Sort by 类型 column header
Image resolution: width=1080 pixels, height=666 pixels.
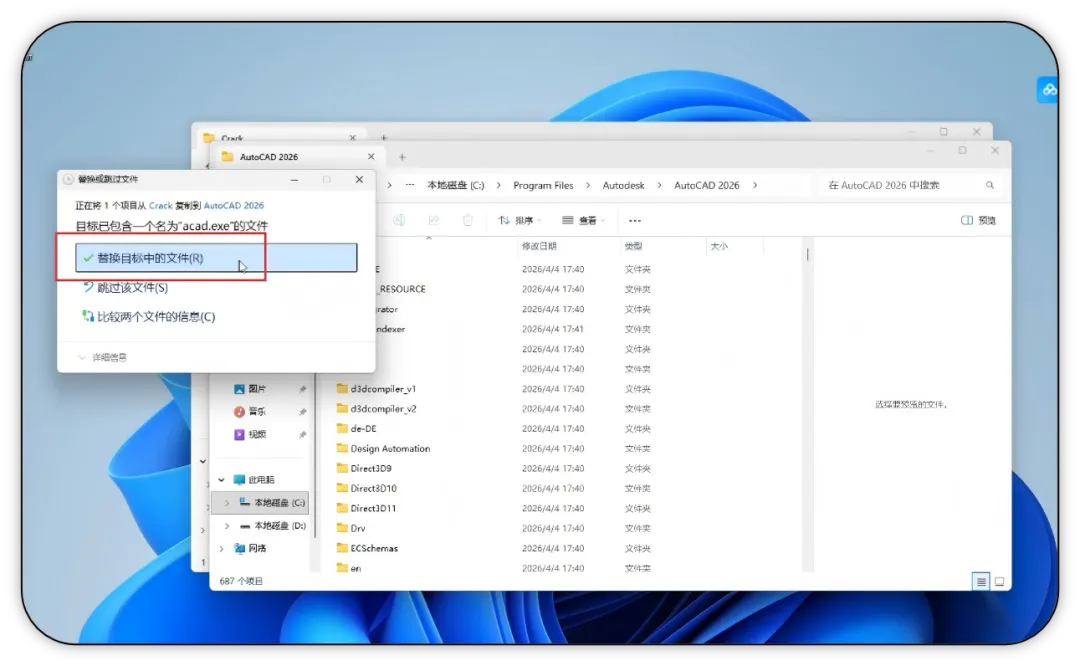click(633, 246)
